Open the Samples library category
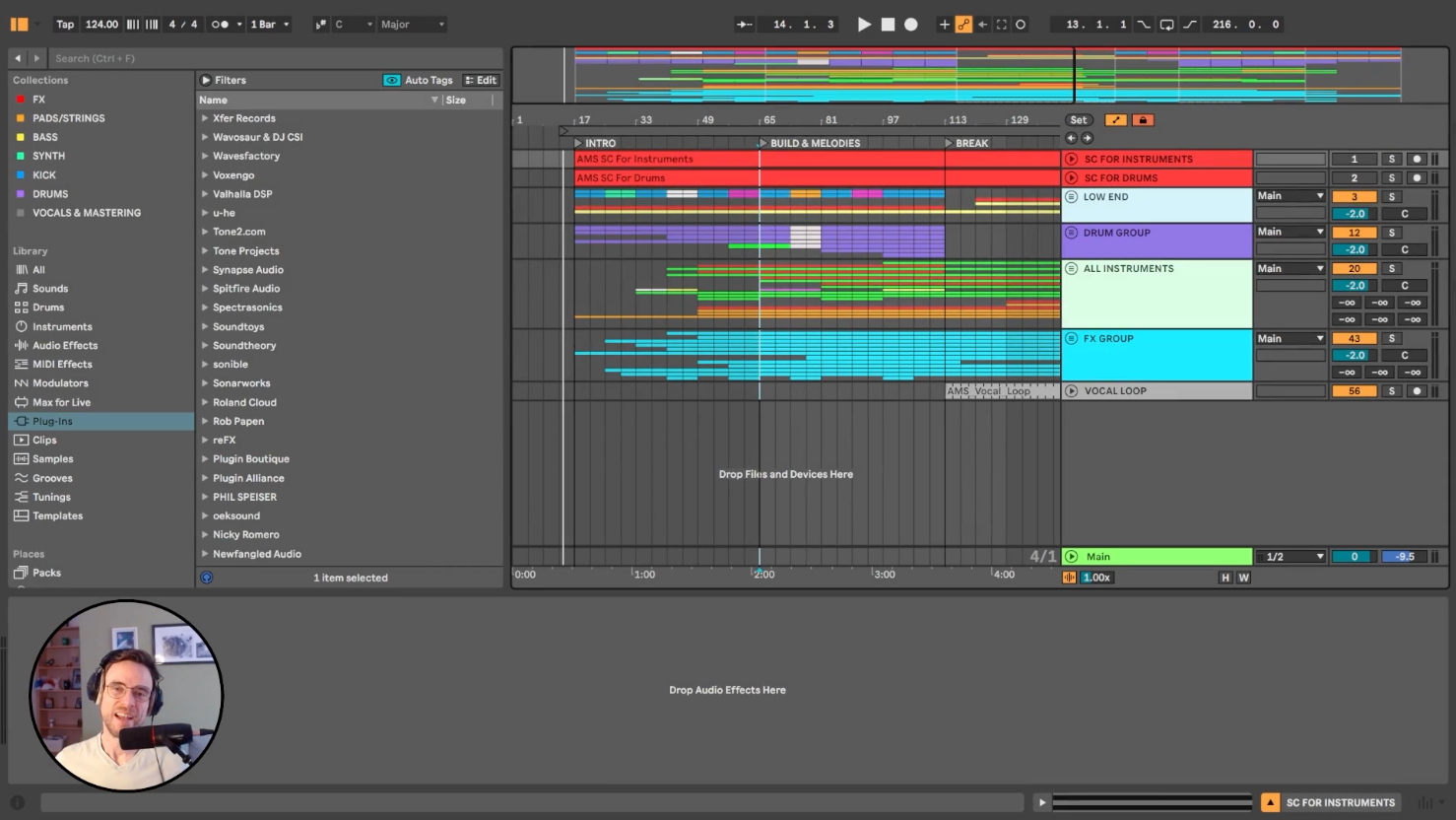 click(53, 459)
